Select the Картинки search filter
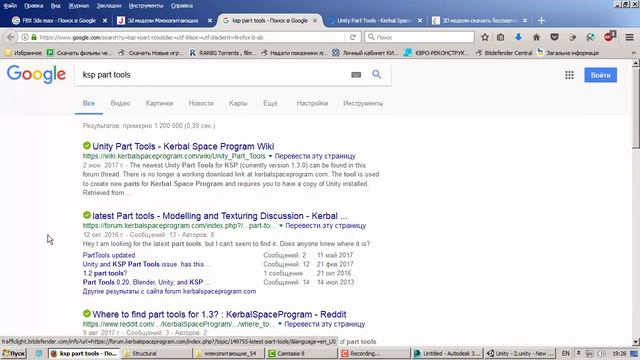 (x=159, y=103)
